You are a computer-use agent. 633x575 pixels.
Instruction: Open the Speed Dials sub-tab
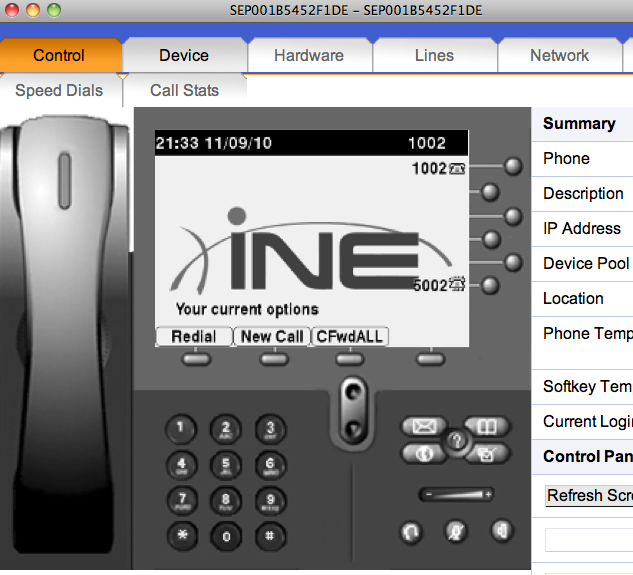[x=59, y=90]
